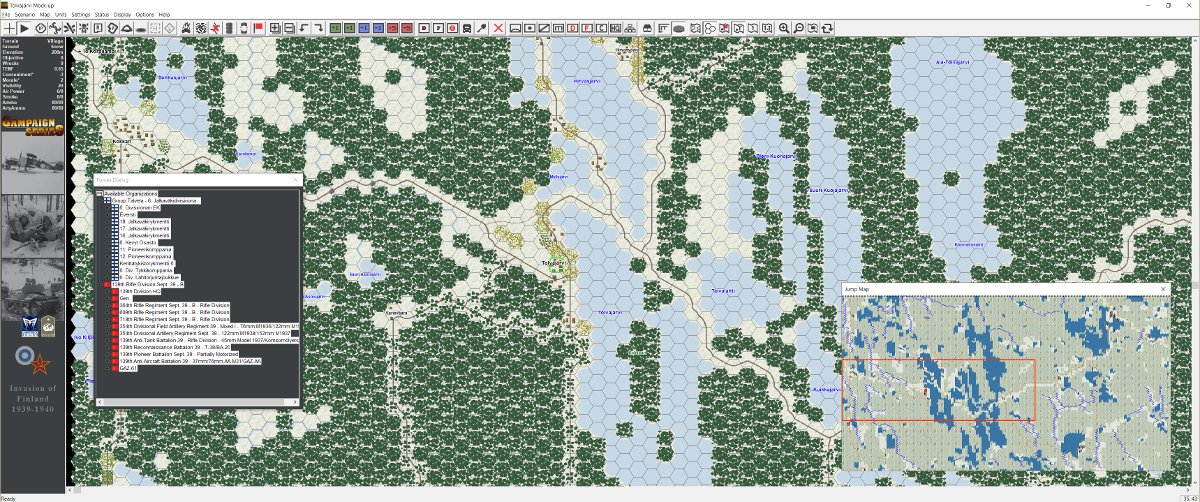Viewport: 1200px width, 502px height.
Task: Open the Help menu
Action: pos(164,15)
